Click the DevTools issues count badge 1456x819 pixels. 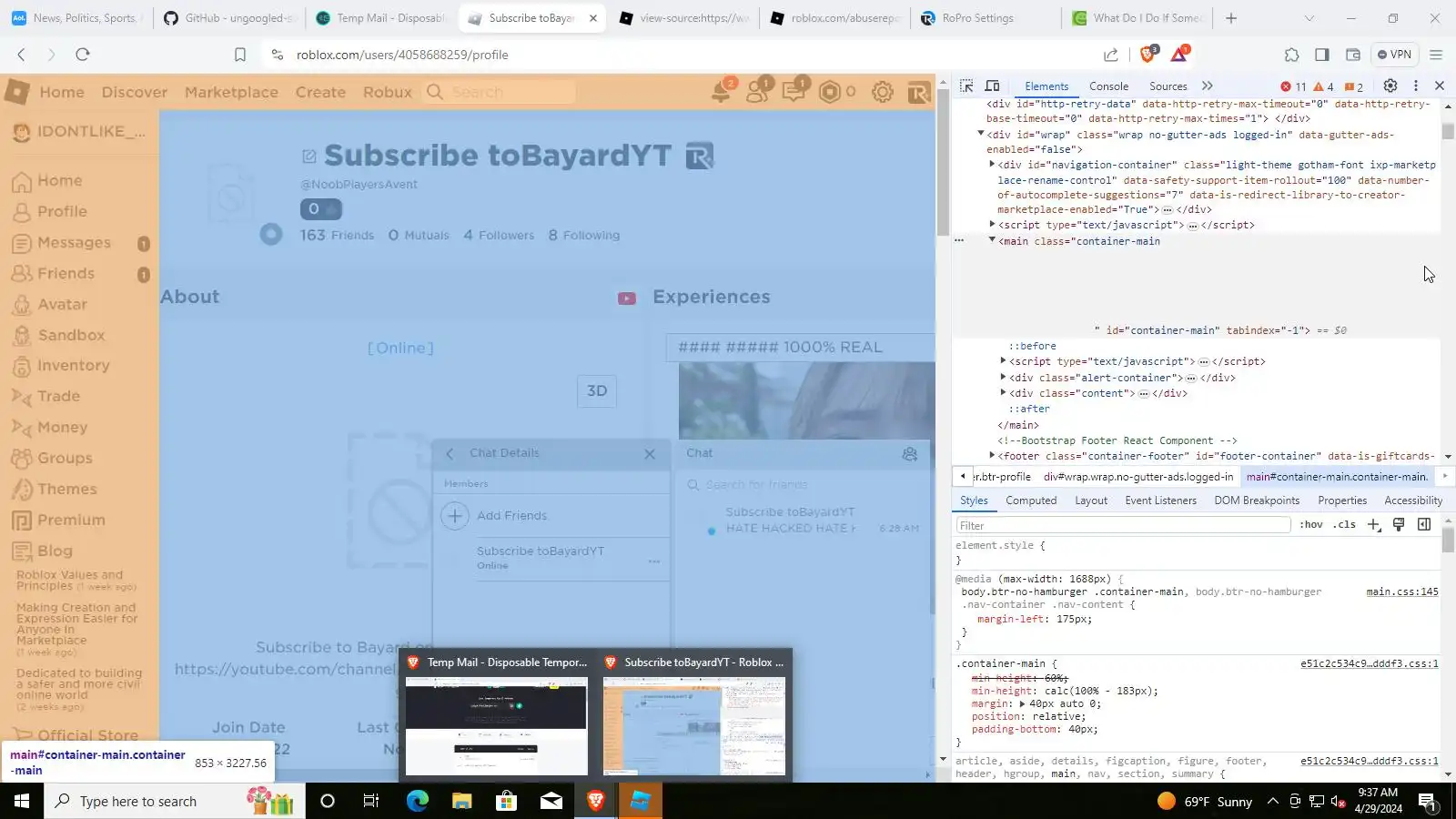pyautogui.click(x=1354, y=86)
